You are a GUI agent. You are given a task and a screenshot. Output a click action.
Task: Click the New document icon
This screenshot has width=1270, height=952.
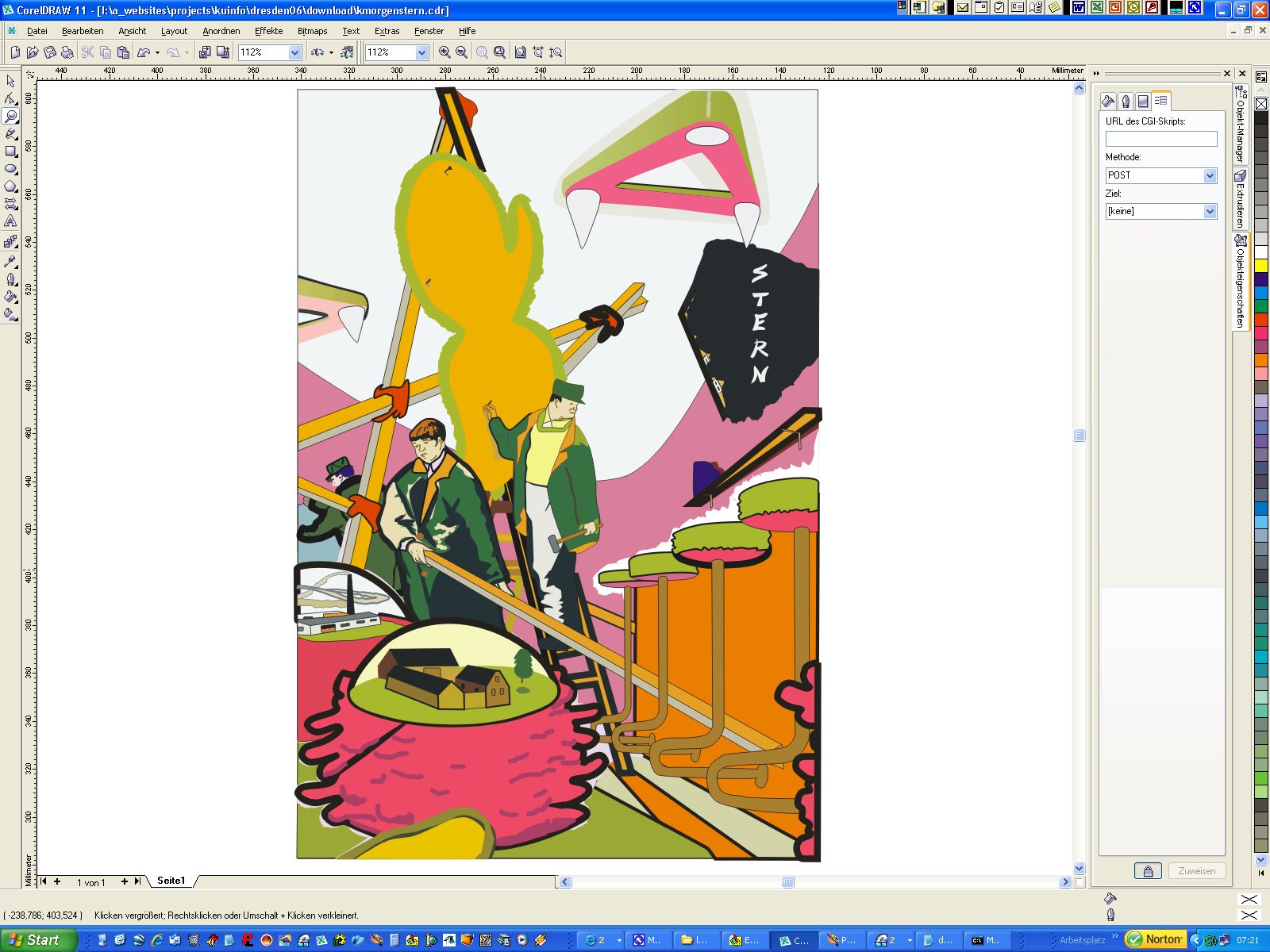15,52
